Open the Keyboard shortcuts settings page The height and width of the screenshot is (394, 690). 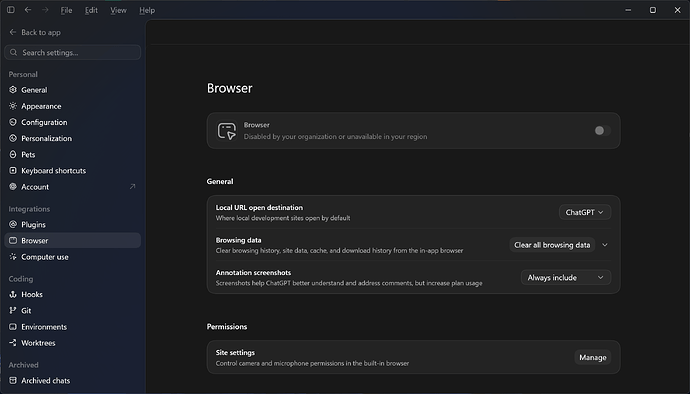(x=73, y=170)
